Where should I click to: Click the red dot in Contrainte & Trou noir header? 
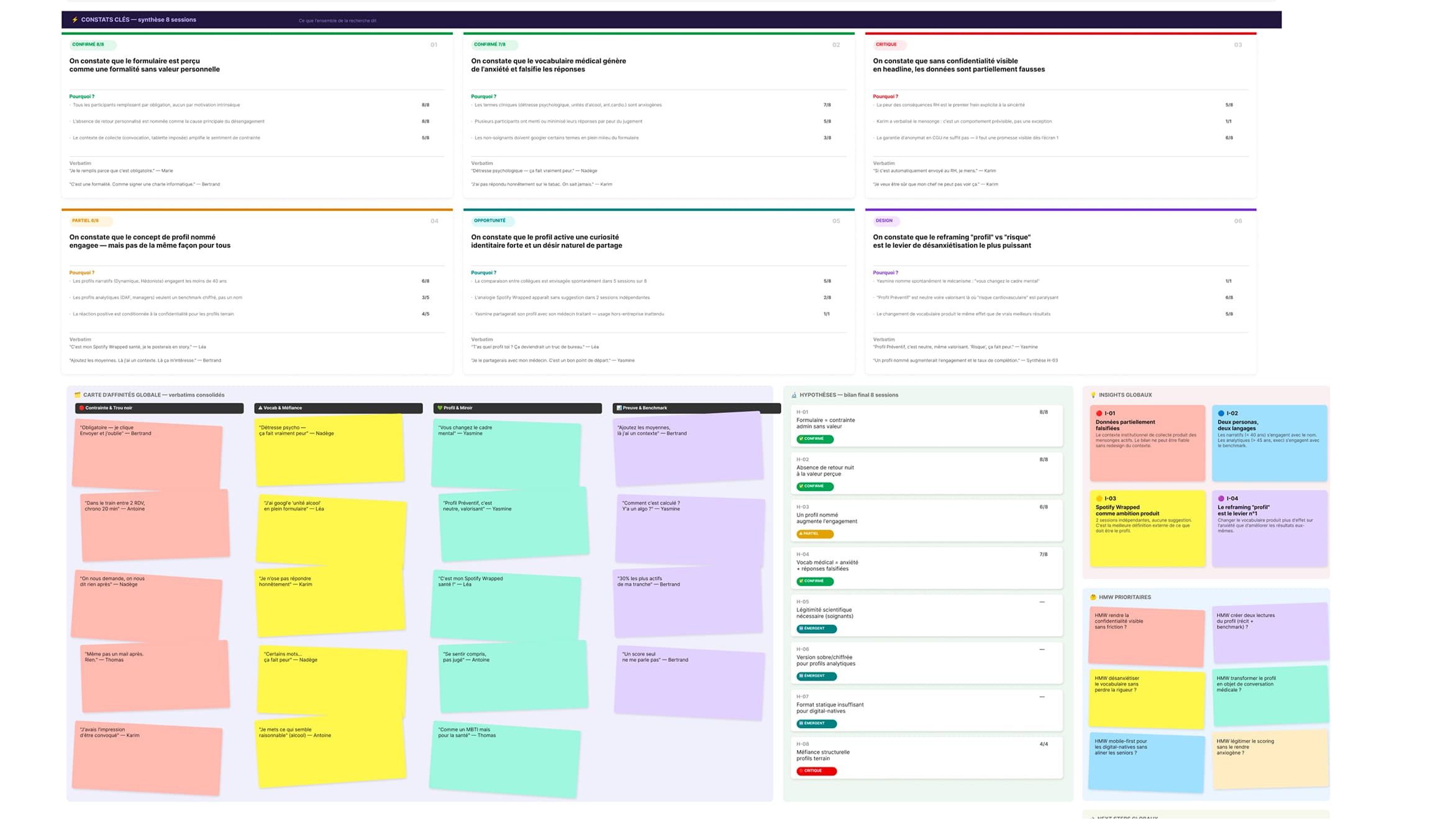(x=81, y=408)
